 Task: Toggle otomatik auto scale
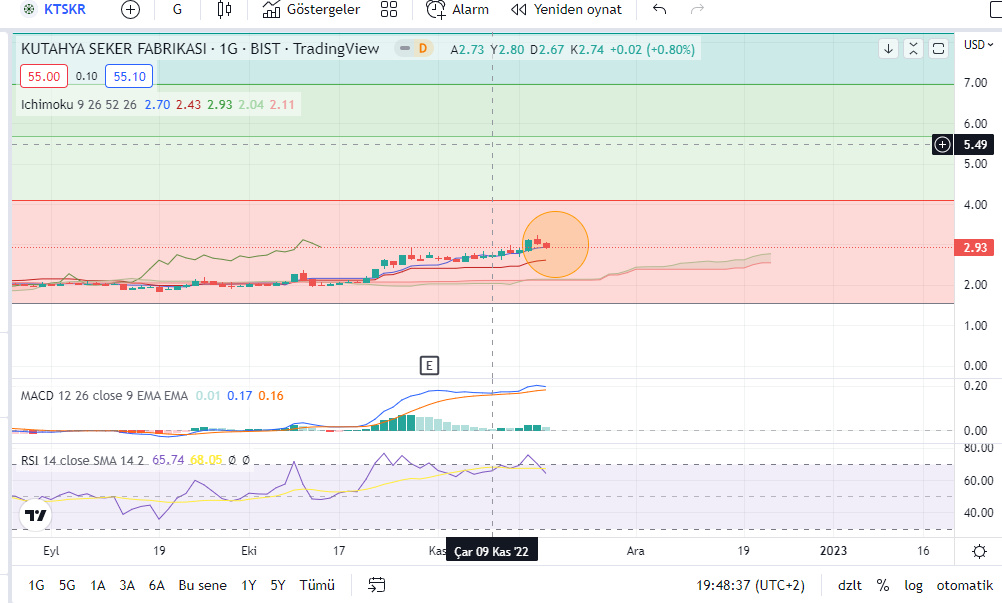coord(965,585)
